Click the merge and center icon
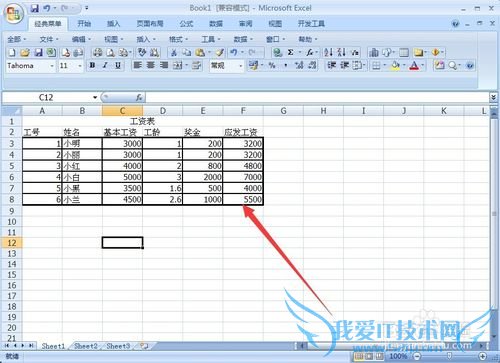500x363 pixels. tap(178, 65)
